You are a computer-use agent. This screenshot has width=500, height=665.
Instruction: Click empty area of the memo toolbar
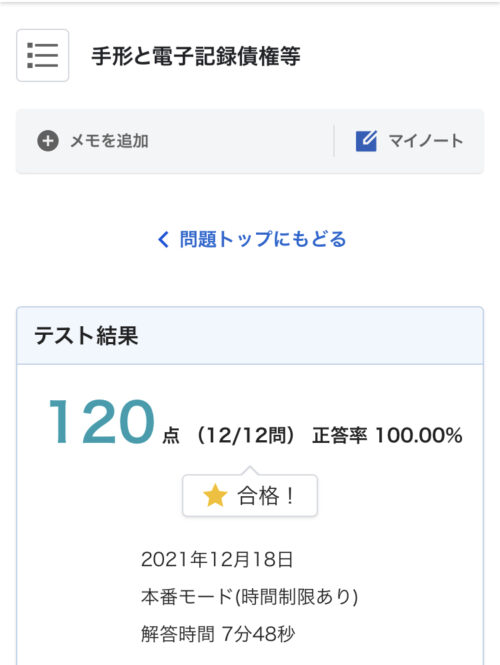coord(242,141)
